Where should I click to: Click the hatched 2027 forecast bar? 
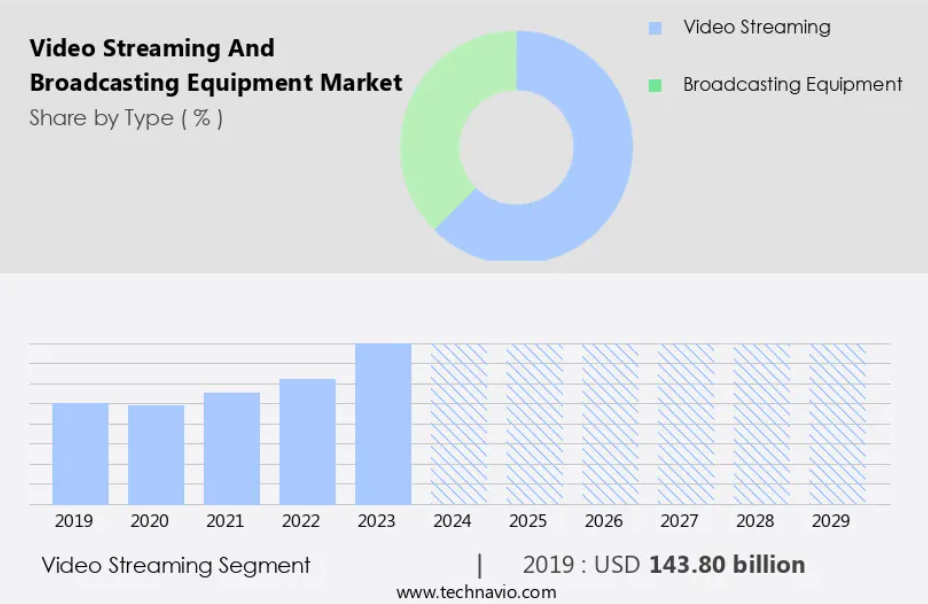(x=686, y=424)
